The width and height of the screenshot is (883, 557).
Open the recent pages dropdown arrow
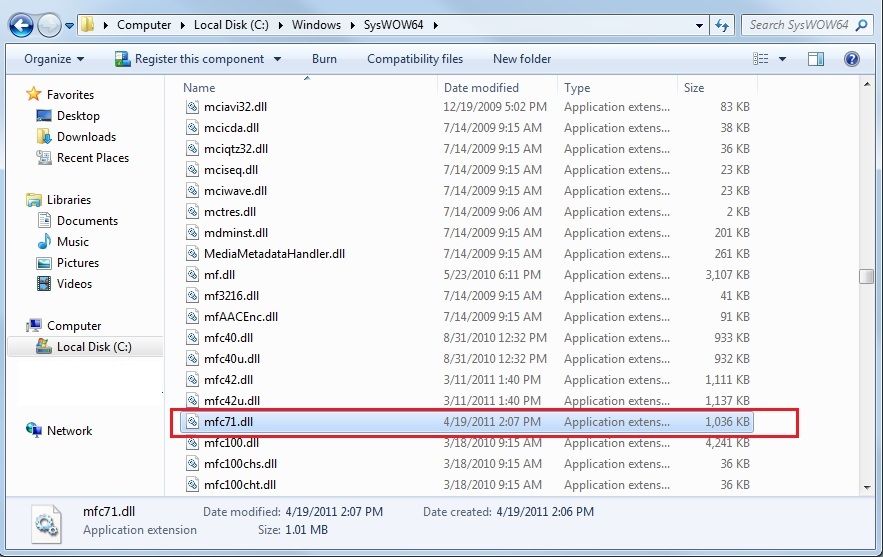[69, 26]
